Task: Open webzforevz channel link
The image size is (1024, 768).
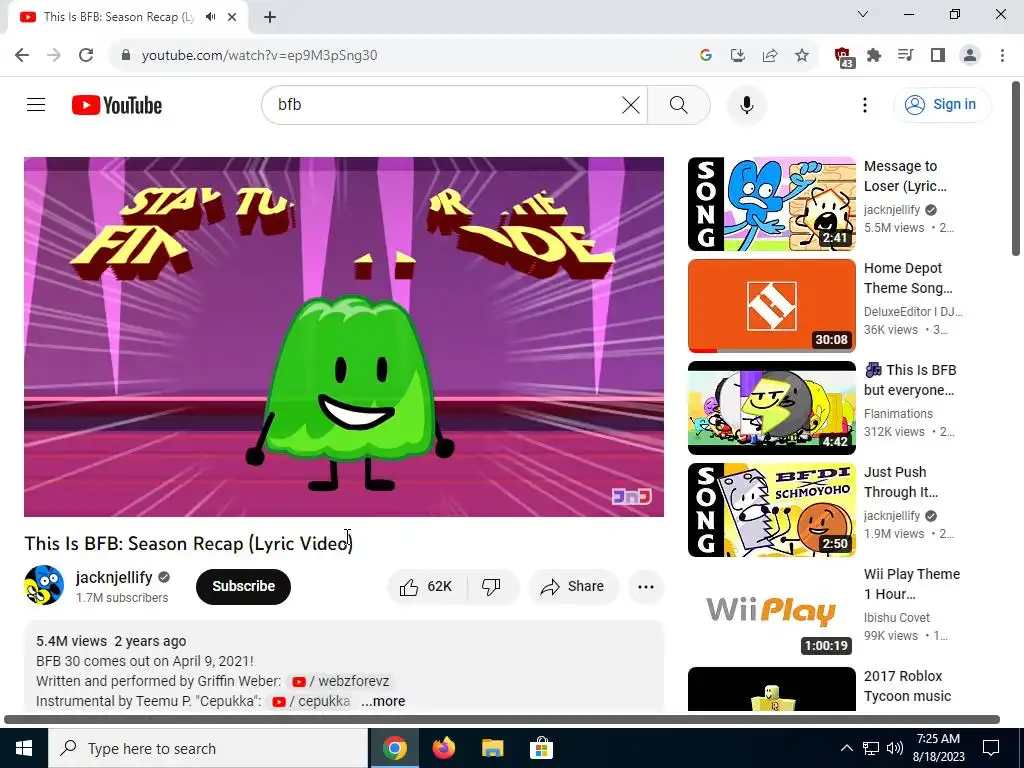Action: coord(340,681)
